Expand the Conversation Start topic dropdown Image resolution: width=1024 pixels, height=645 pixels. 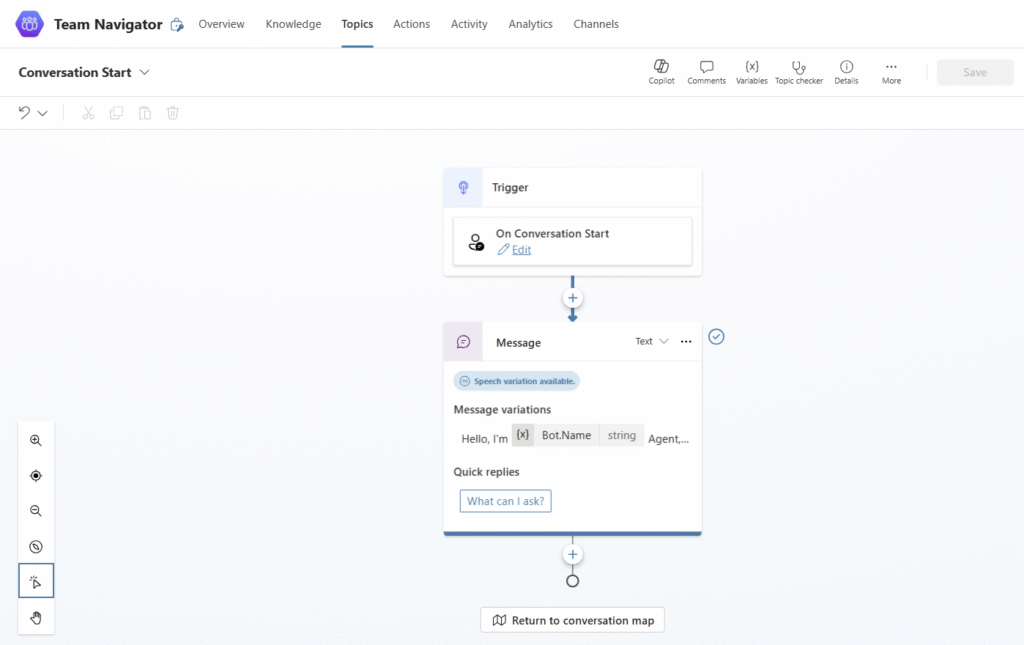[145, 72]
